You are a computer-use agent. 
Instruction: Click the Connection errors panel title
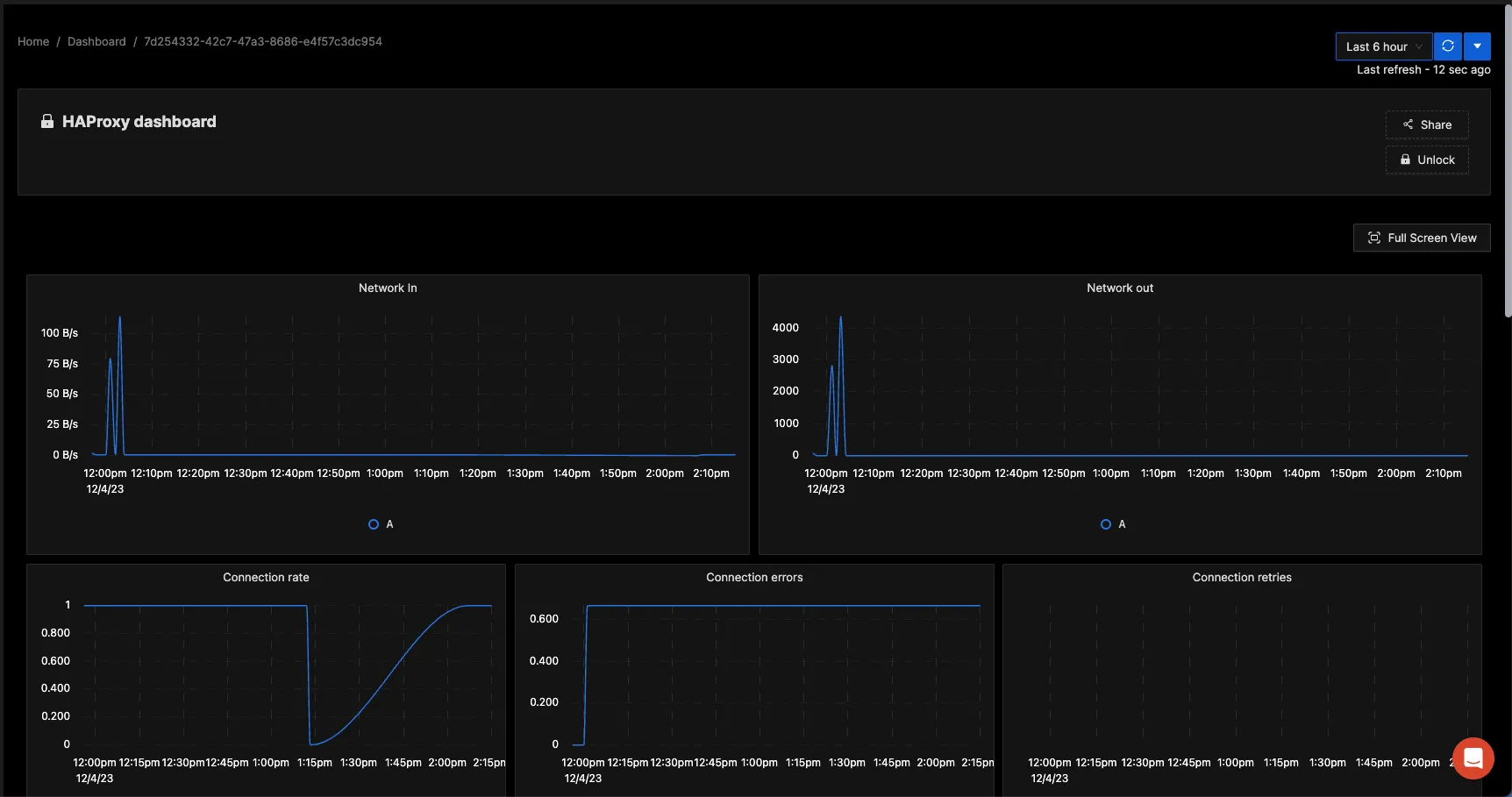click(x=754, y=577)
